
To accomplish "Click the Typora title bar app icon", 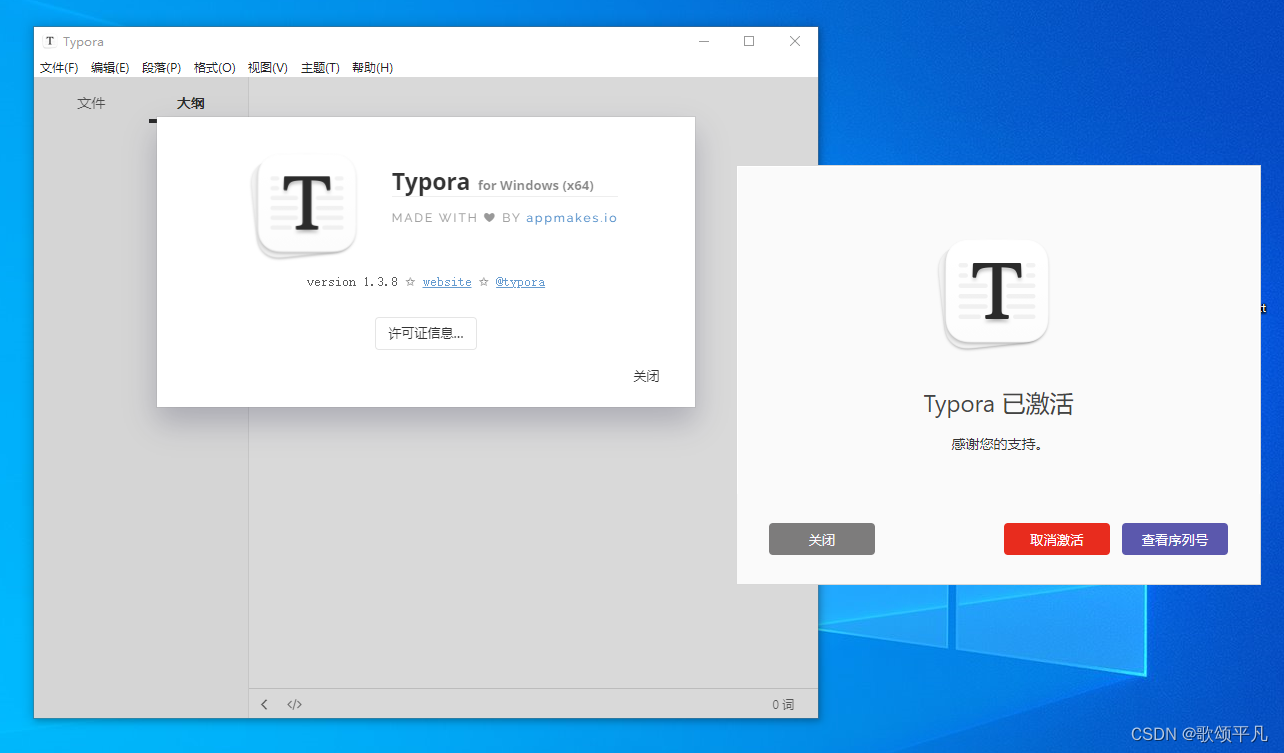I will [50, 41].
